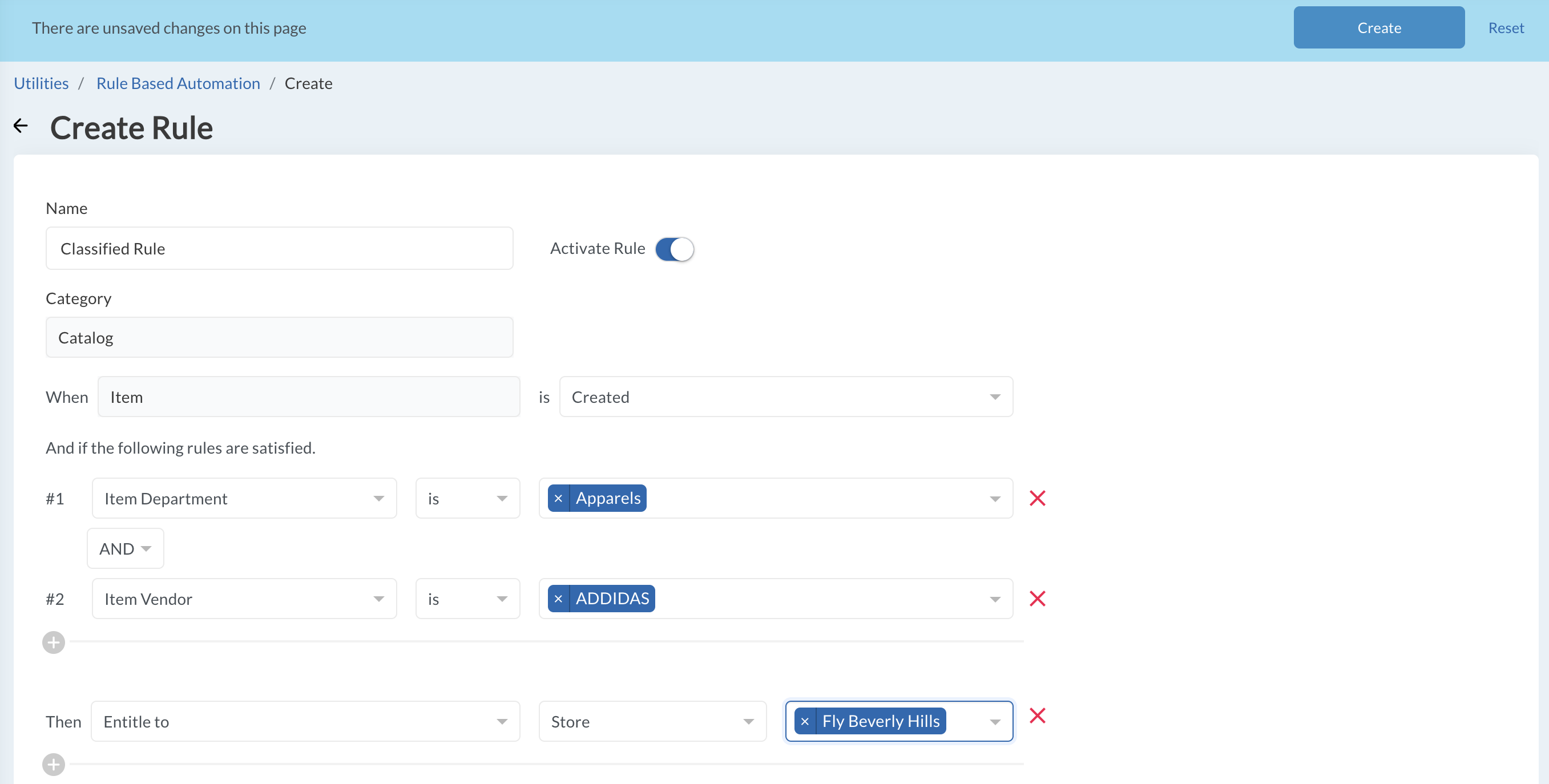
Task: Open the Item Vendor dropdown
Action: click(x=244, y=599)
